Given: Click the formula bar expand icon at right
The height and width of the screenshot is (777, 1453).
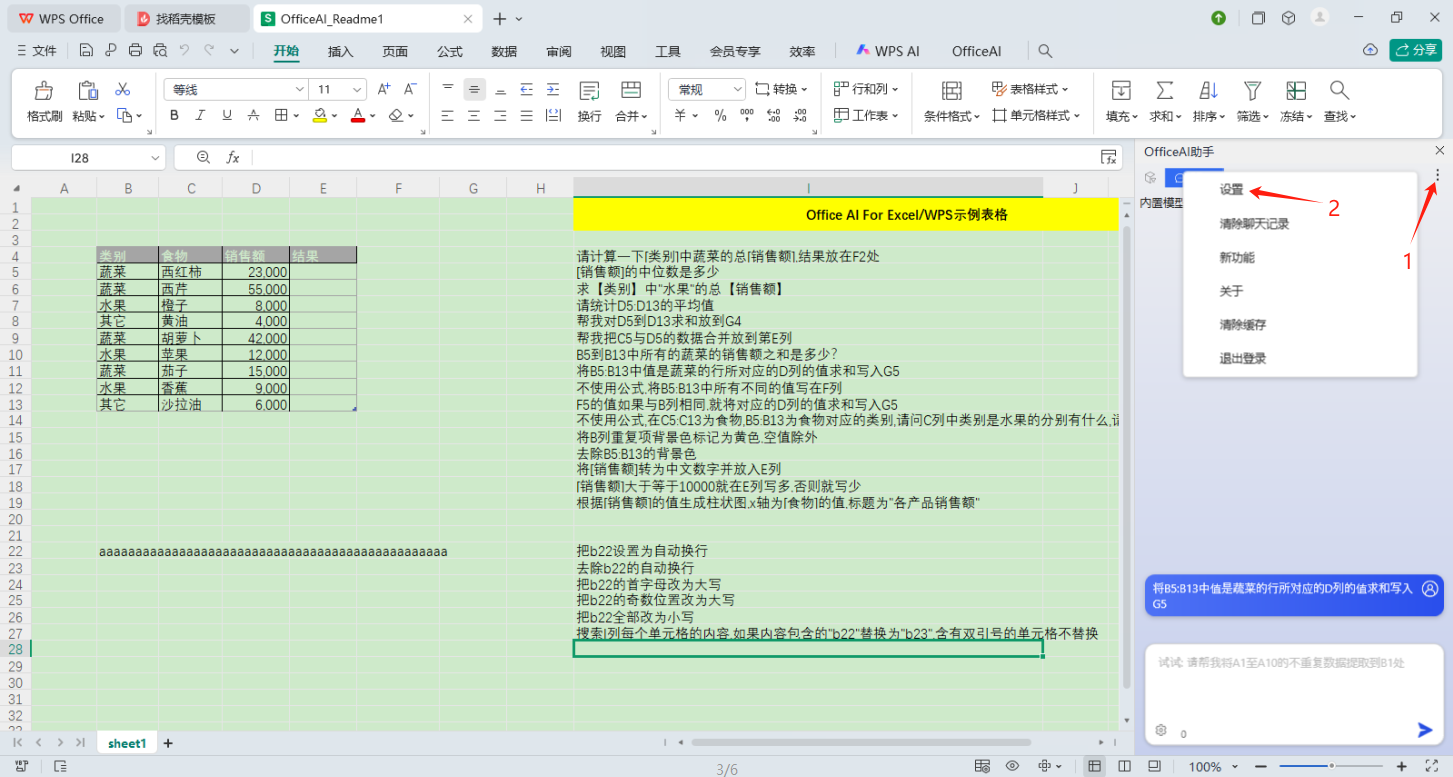Looking at the screenshot, I should click(1108, 157).
